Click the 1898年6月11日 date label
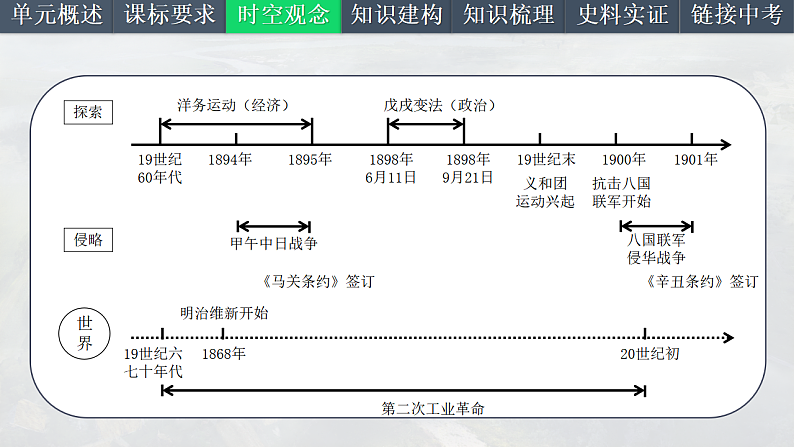The width and height of the screenshot is (794, 447). coord(390,169)
